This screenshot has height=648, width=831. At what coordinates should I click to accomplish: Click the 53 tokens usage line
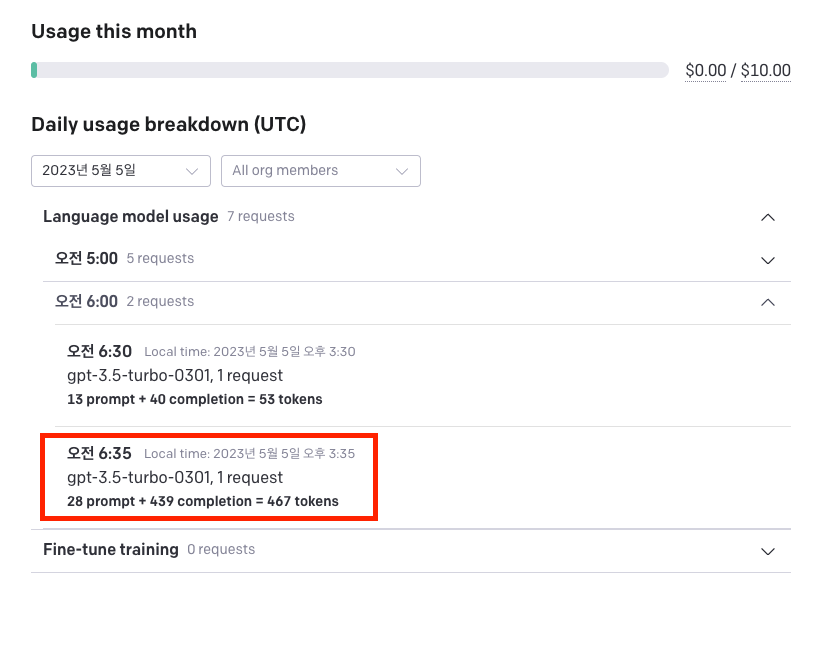coord(195,399)
